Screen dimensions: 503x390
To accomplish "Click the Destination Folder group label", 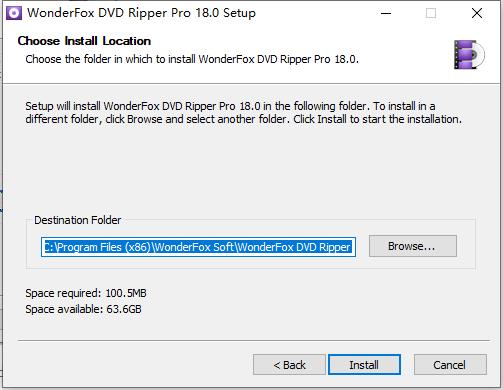I will point(77,220).
